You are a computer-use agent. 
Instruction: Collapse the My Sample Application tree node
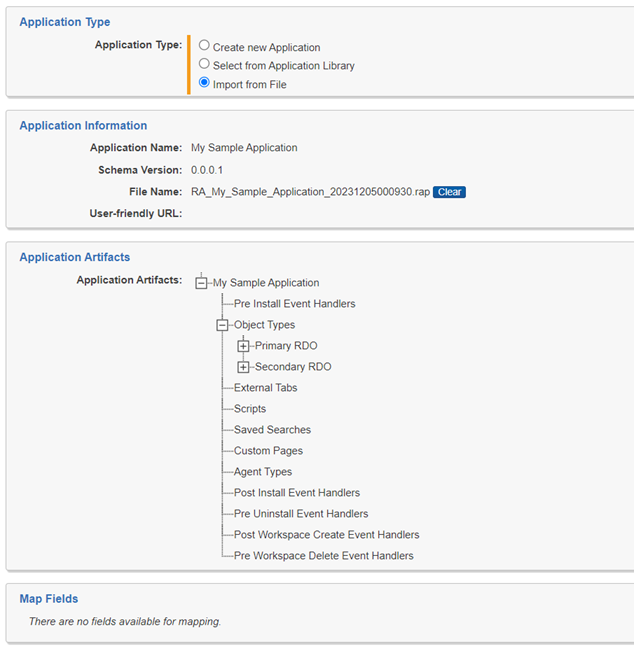click(201, 283)
